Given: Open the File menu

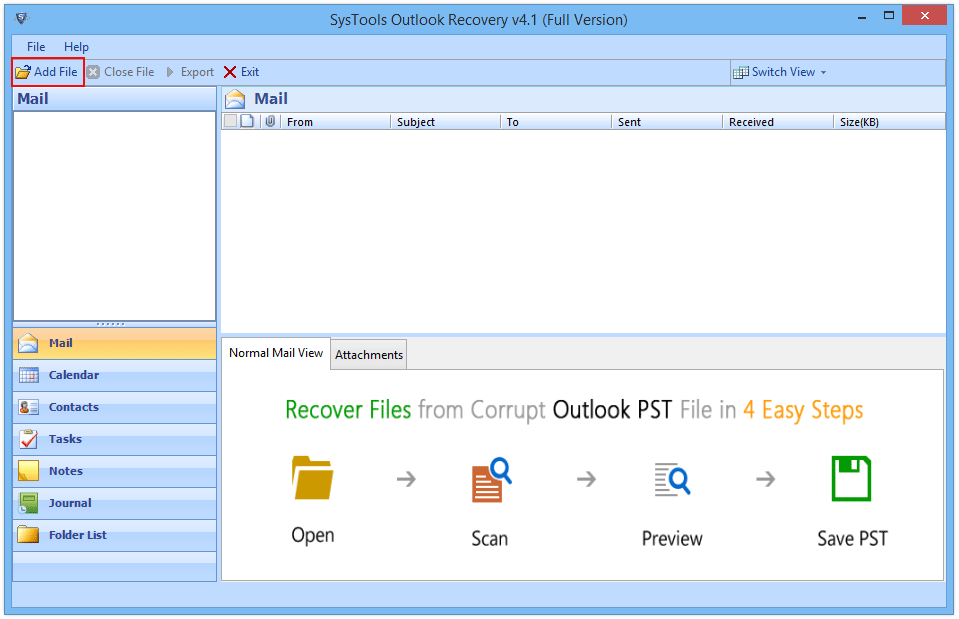Looking at the screenshot, I should coord(36,47).
